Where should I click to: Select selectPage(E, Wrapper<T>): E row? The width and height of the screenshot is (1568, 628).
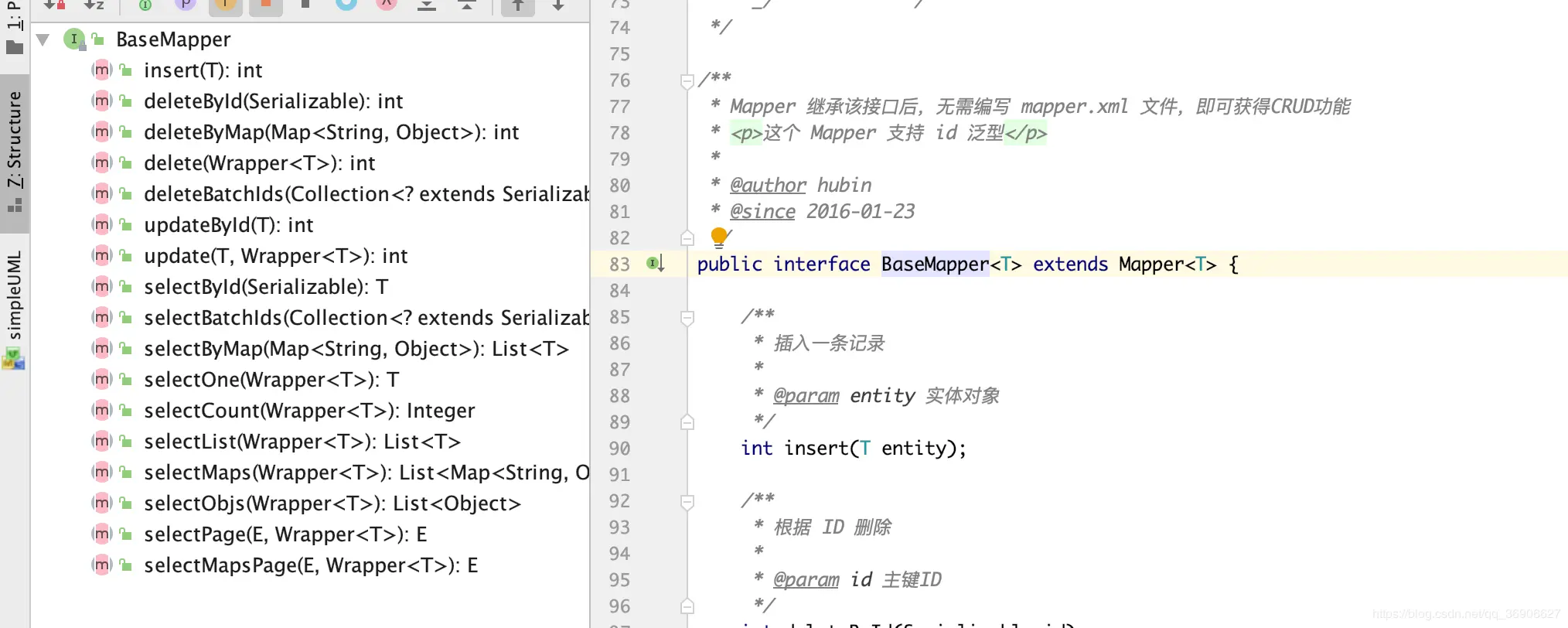coord(310,534)
